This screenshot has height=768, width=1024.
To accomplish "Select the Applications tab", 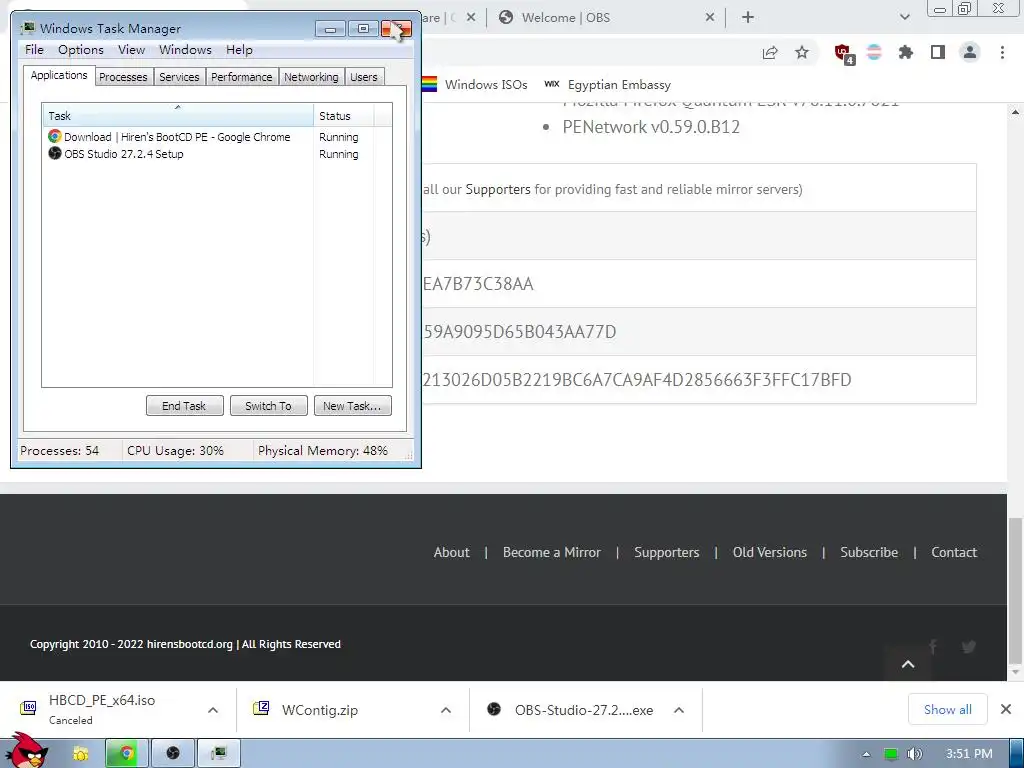I will pyautogui.click(x=59, y=75).
